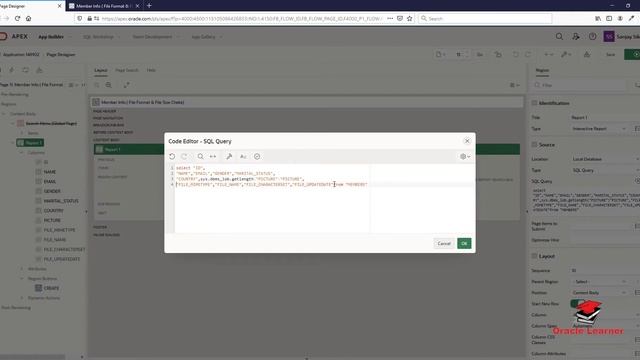Click Page Designer toolbar undo icon
Viewport: 640px width, 360px height.
[x=516, y=54]
